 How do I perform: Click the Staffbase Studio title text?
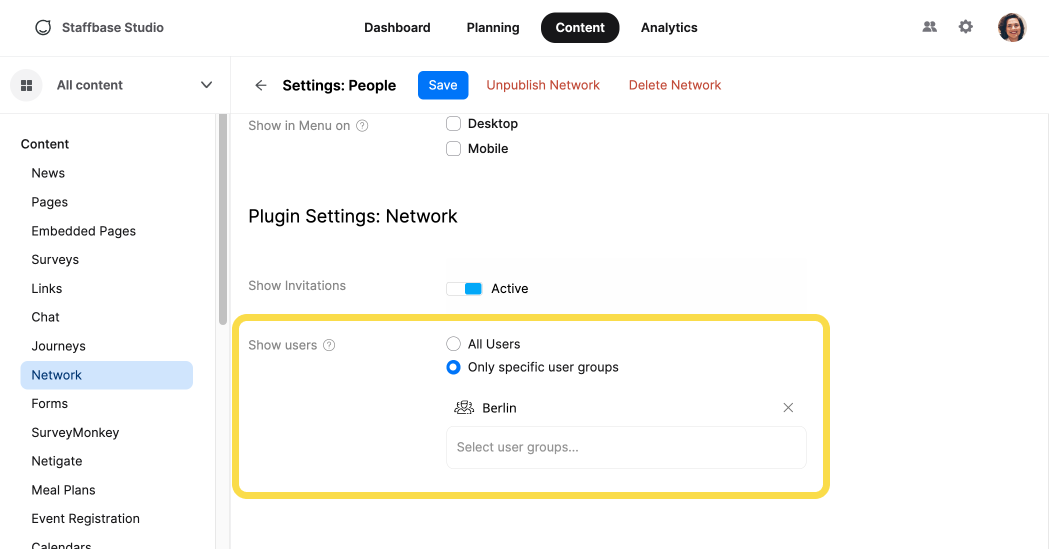click(112, 27)
